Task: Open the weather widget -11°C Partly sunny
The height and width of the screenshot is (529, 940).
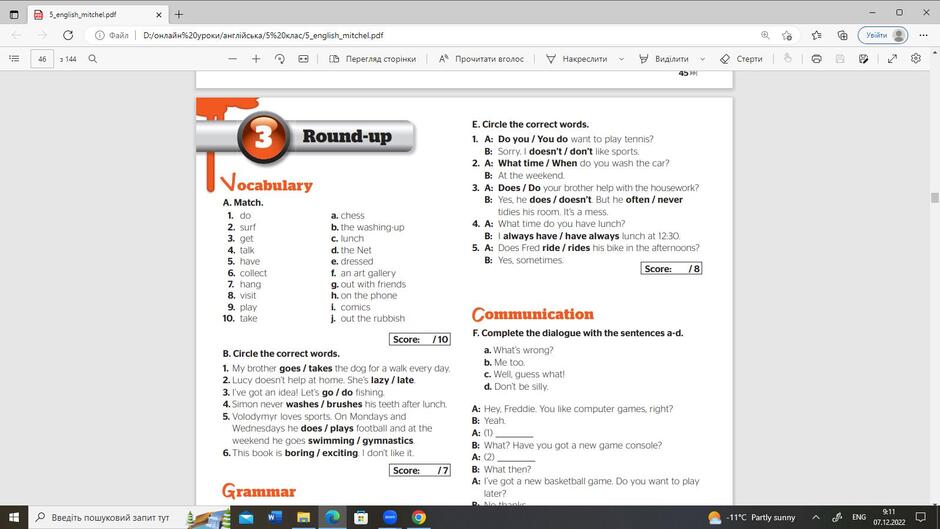Action: pyautogui.click(x=752, y=517)
